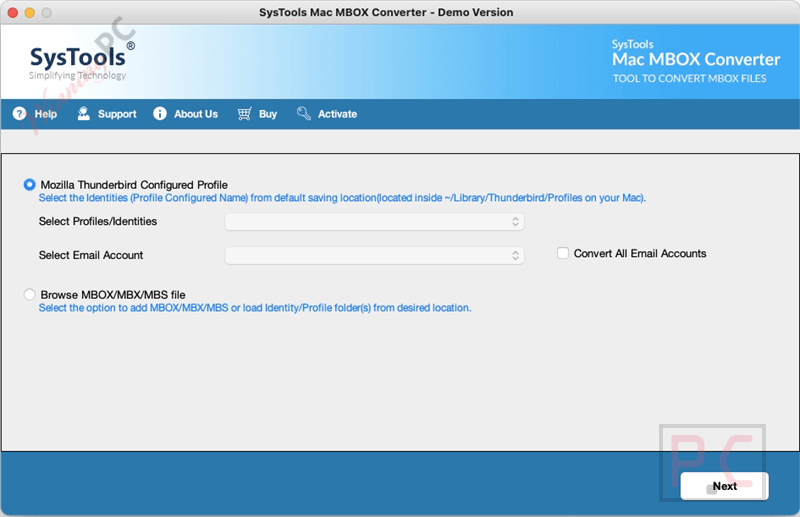This screenshot has width=800, height=517.
Task: Select Browse MBOX/MBX/MBS file radio button
Action: pos(30,294)
